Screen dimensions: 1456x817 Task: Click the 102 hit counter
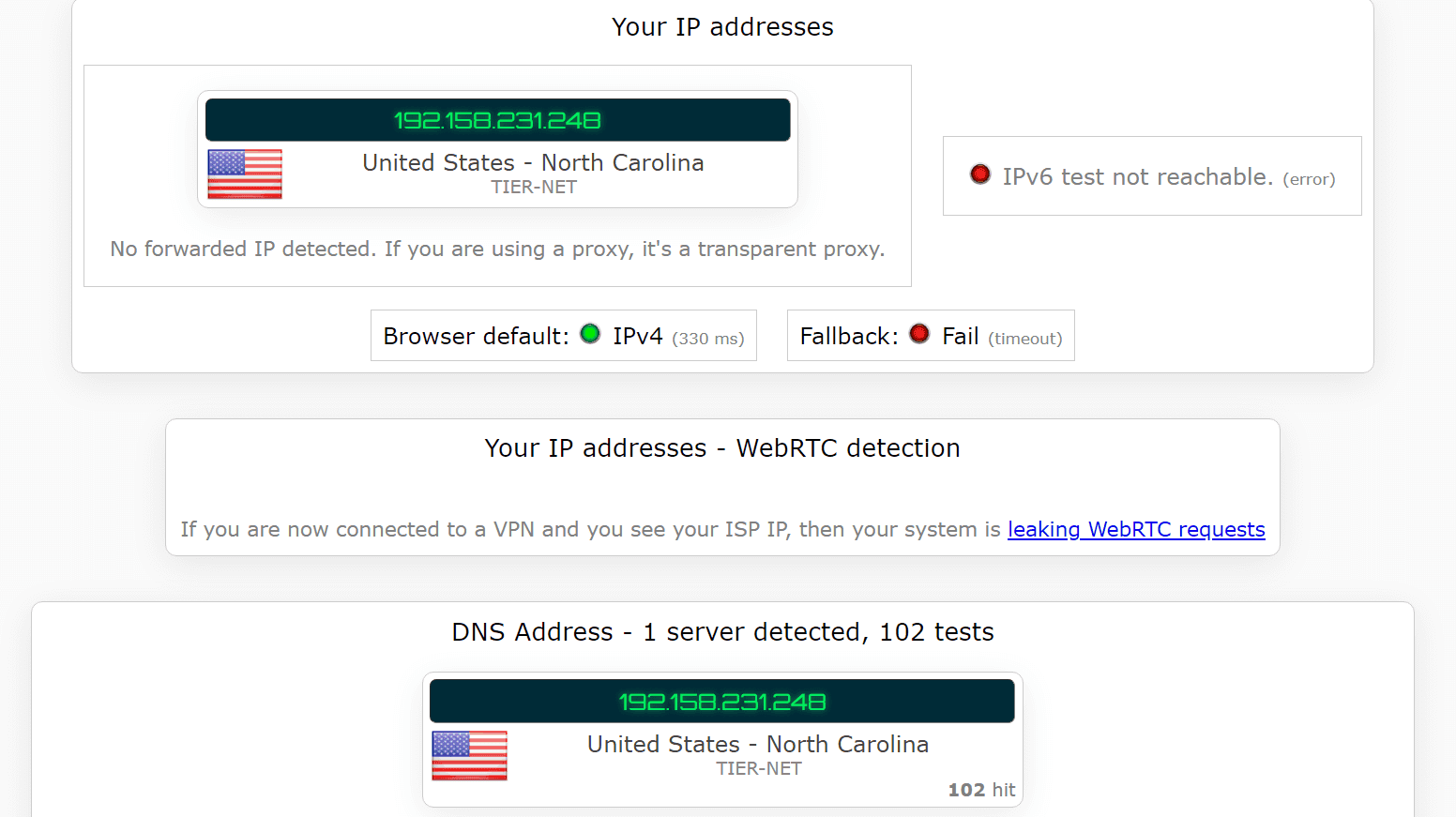tap(981, 790)
